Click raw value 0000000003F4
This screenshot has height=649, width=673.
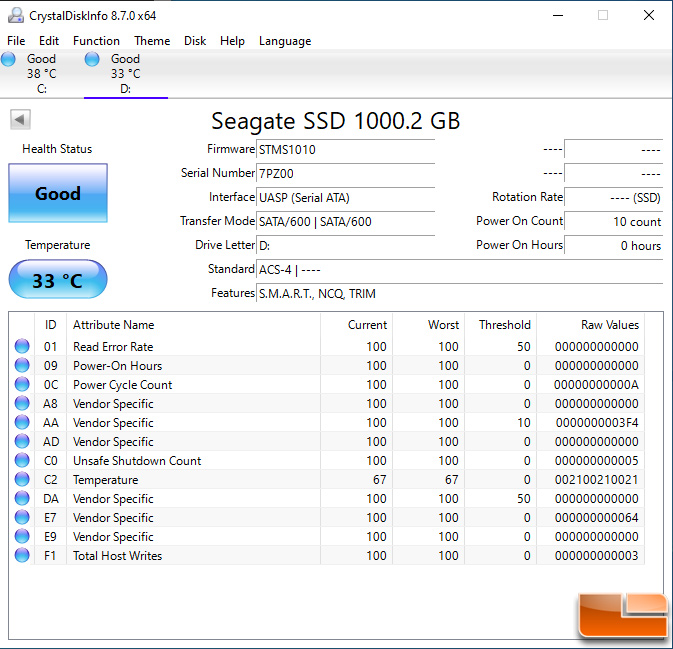coord(597,423)
